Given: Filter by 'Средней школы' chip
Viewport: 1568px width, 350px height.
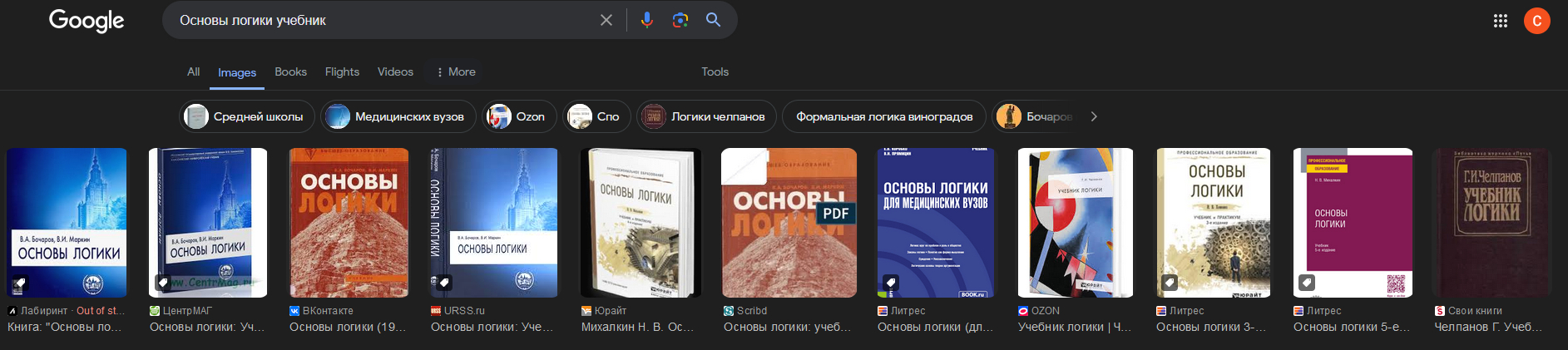Looking at the screenshot, I should [x=247, y=116].
